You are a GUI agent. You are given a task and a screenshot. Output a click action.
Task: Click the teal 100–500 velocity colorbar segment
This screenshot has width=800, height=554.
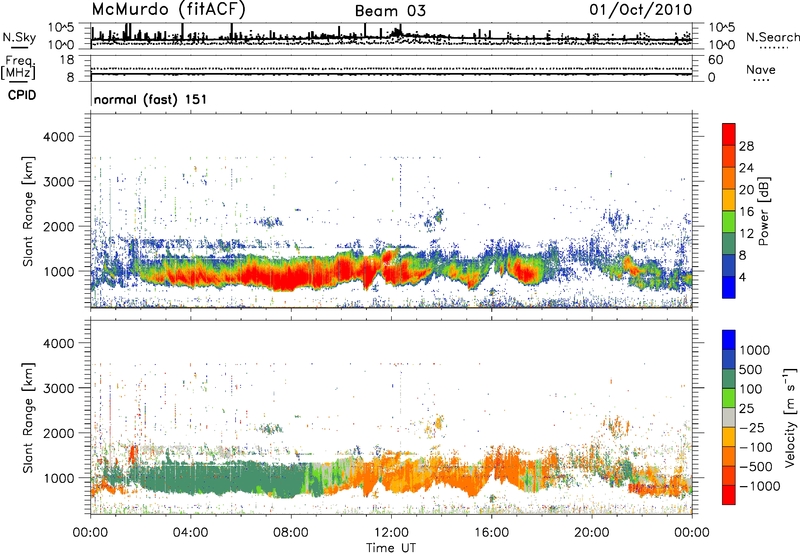click(x=729, y=379)
